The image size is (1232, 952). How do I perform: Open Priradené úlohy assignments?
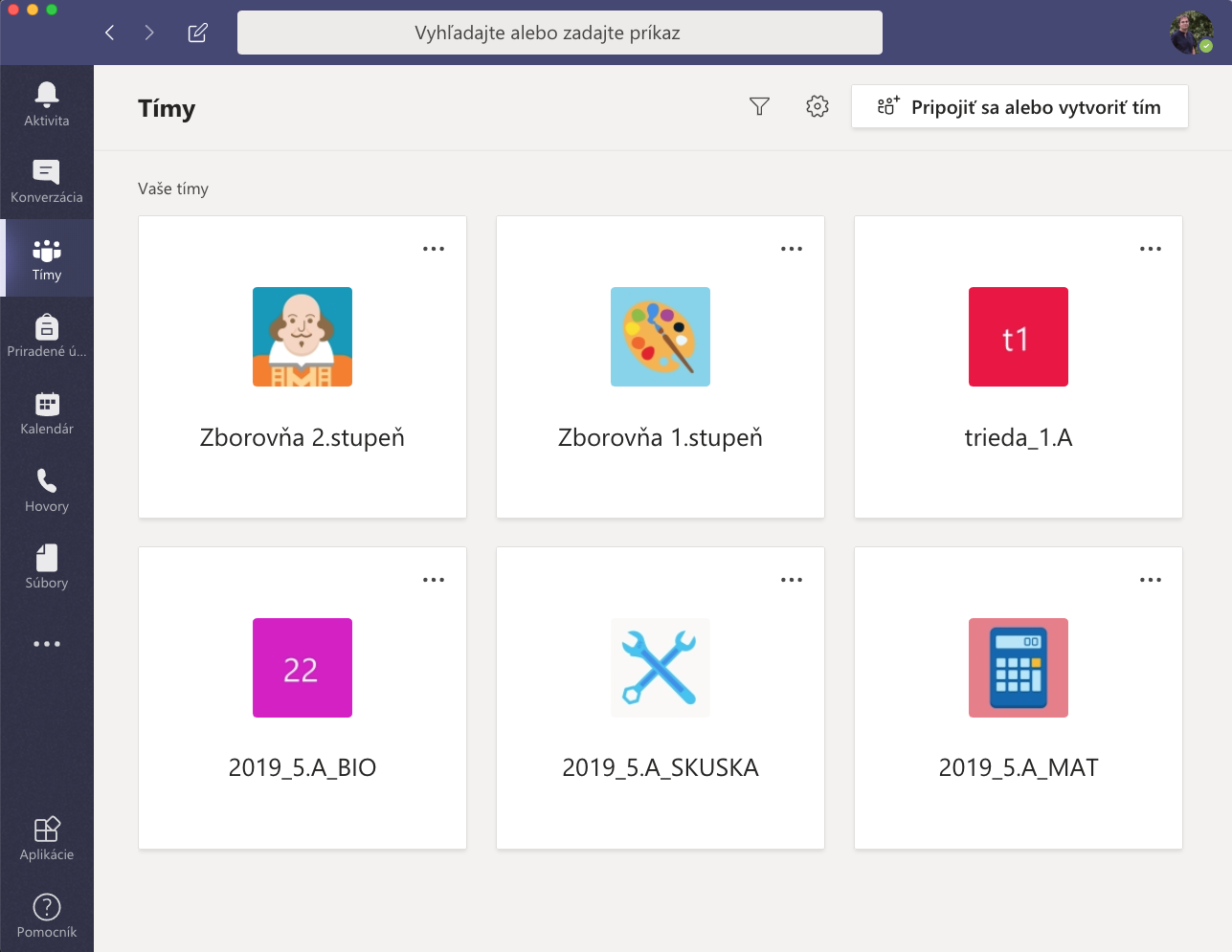point(46,336)
